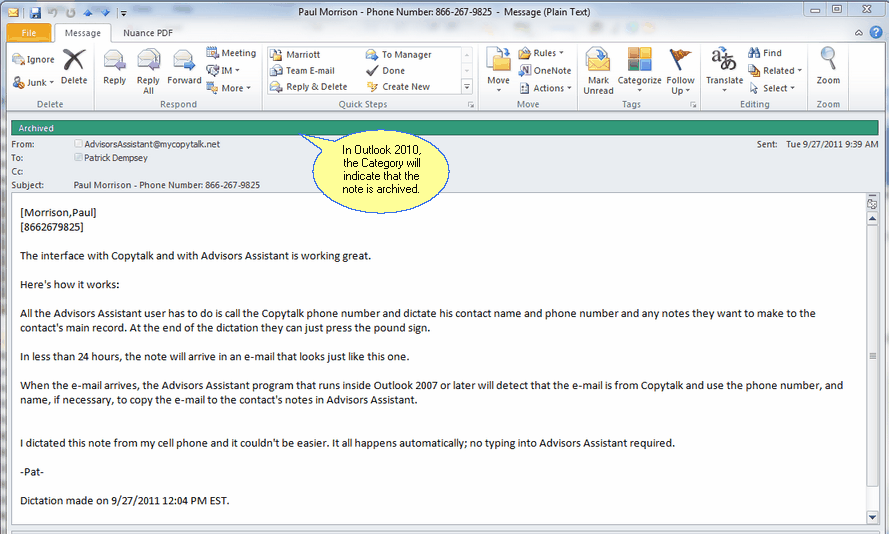This screenshot has width=889, height=534.
Task: Click the subject line text
Action: click(x=167, y=185)
